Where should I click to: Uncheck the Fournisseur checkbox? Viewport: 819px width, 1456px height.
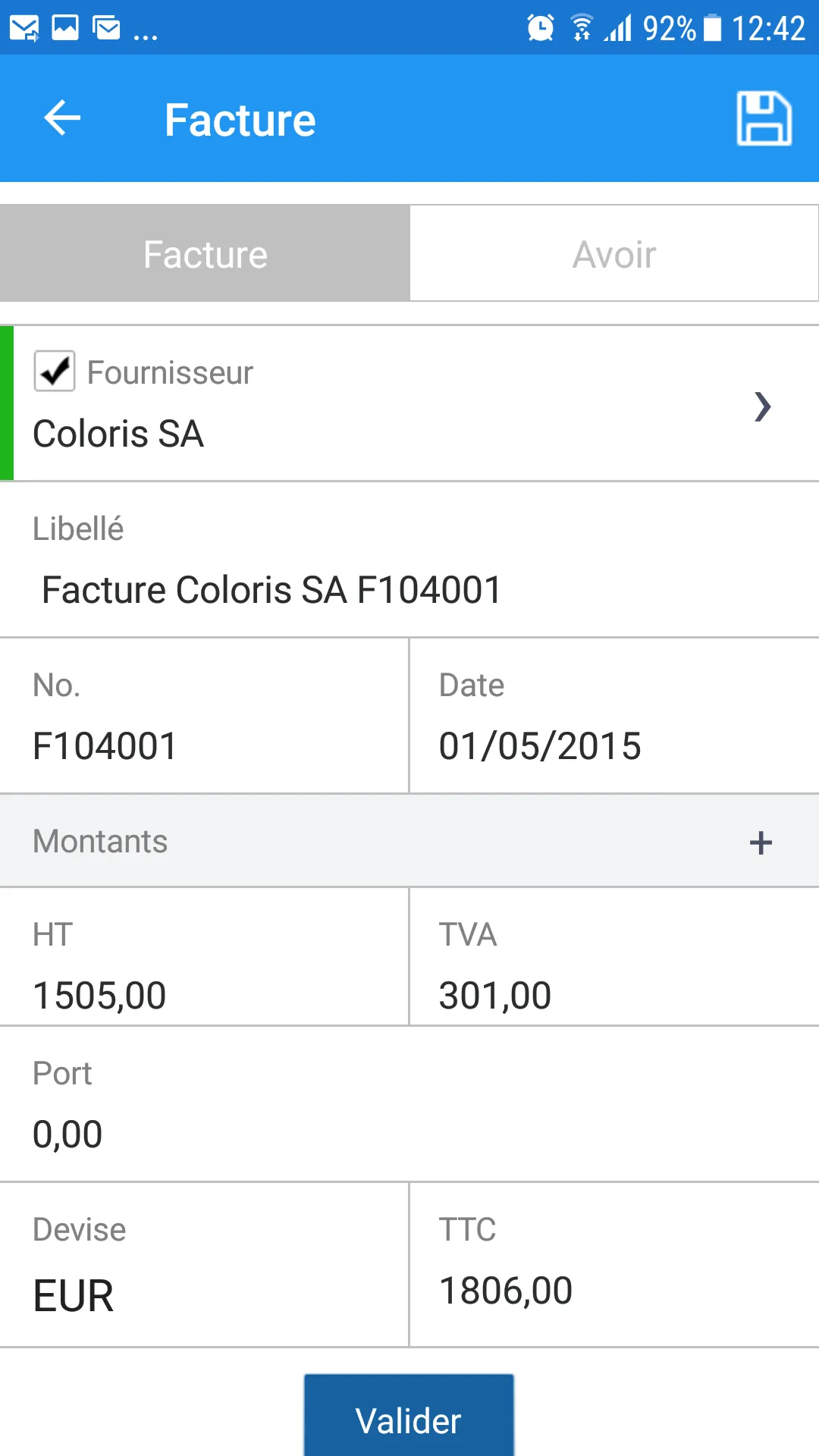point(55,372)
